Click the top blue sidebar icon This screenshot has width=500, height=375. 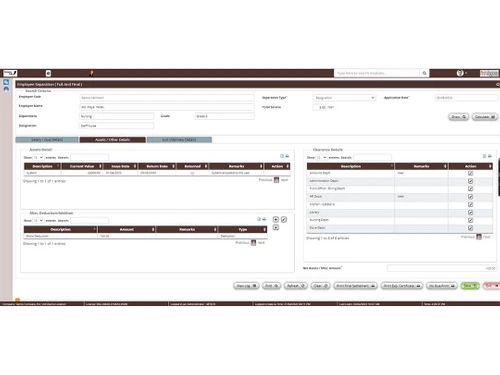[6, 82]
